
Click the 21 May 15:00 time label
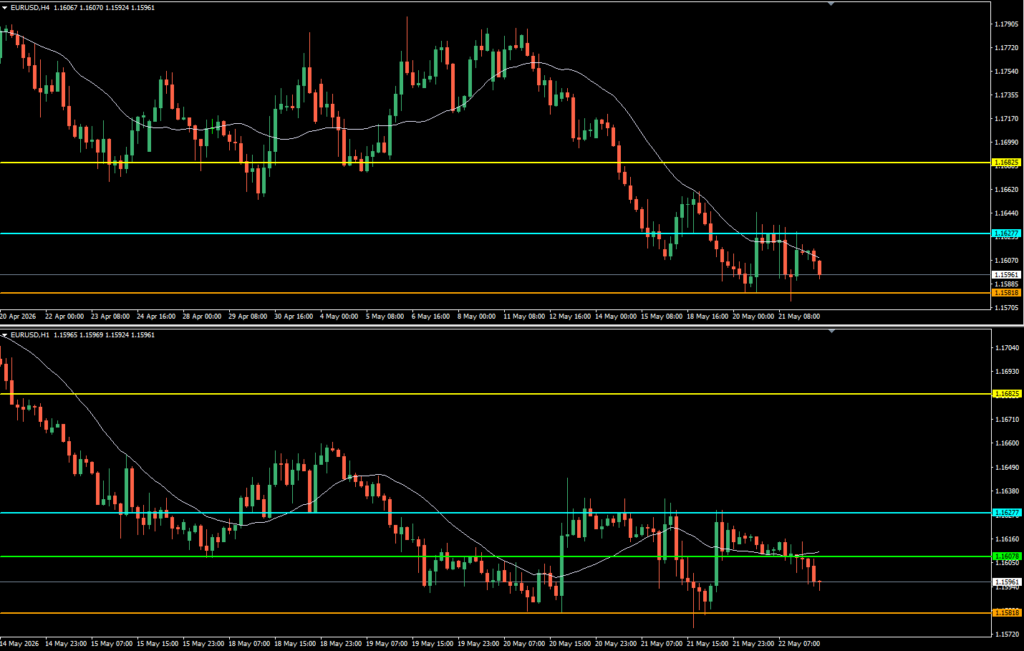click(x=708, y=643)
